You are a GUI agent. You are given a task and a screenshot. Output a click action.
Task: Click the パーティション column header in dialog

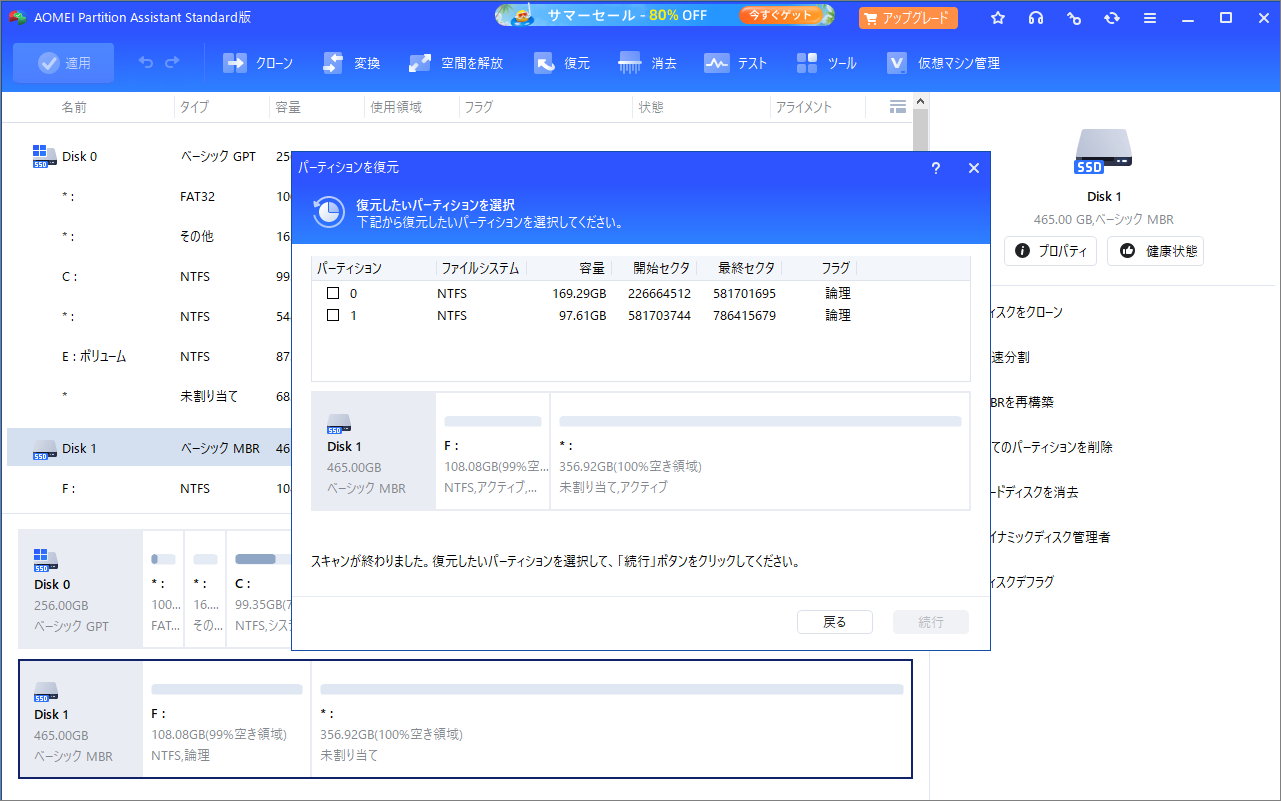click(x=350, y=268)
